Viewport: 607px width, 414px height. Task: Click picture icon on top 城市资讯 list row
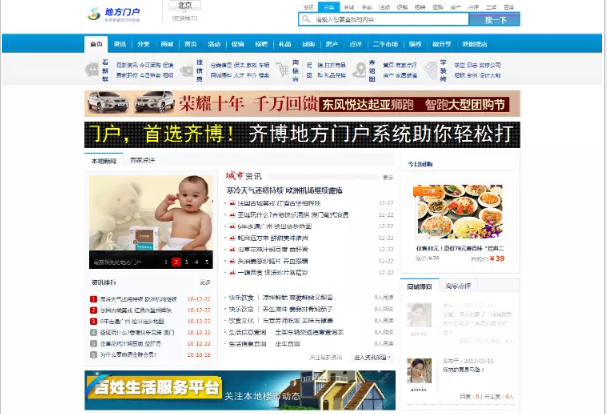click(232, 203)
